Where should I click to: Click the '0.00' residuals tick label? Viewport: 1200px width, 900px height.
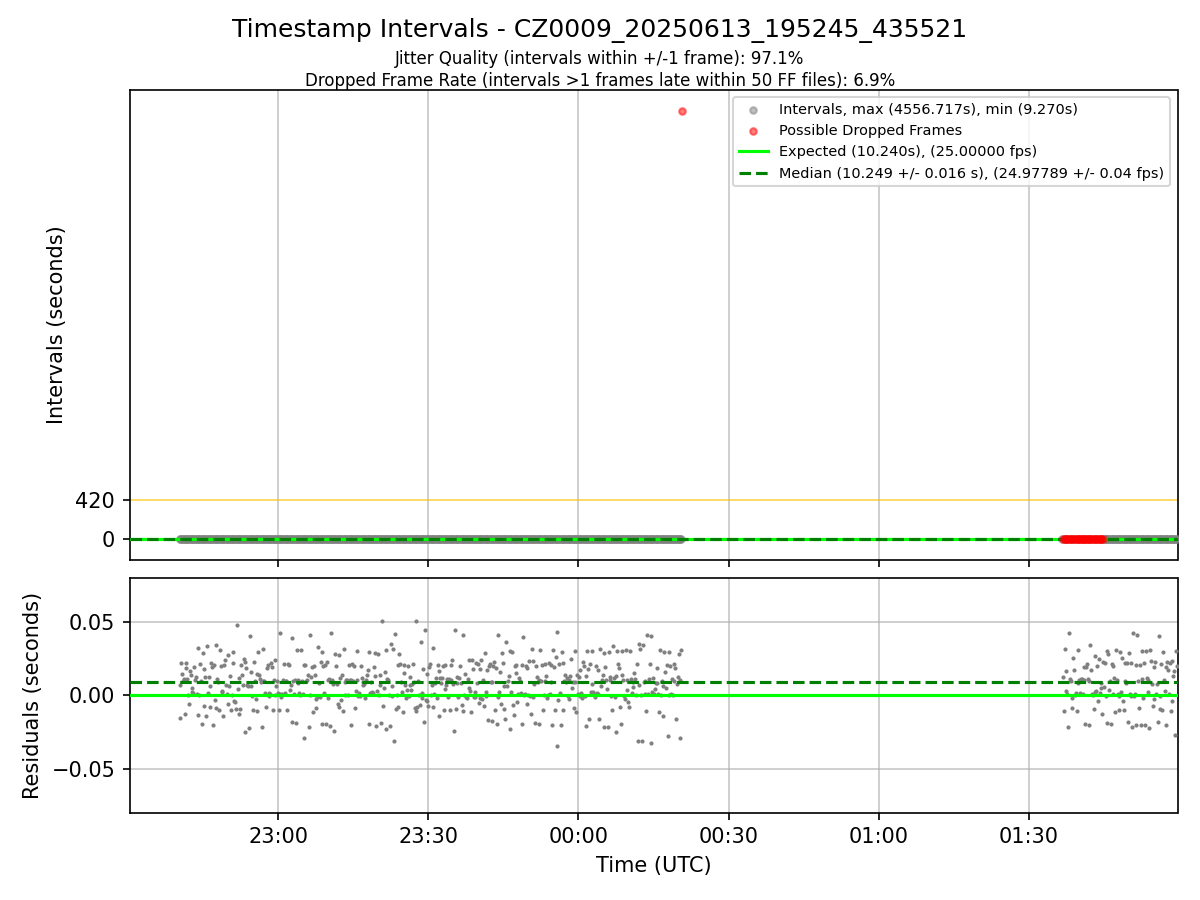tap(93, 695)
